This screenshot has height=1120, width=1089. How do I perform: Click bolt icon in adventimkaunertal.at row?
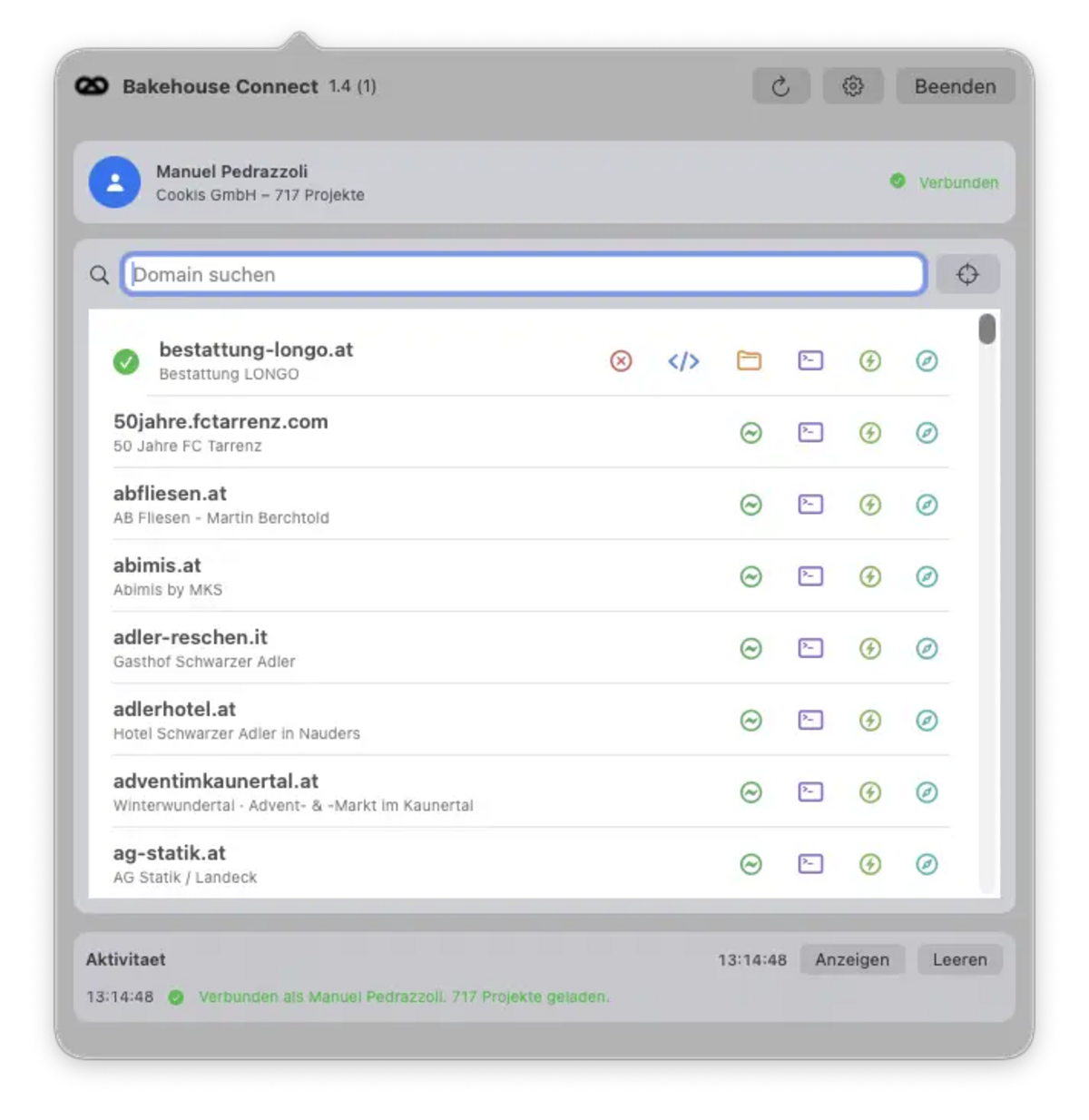[x=870, y=792]
